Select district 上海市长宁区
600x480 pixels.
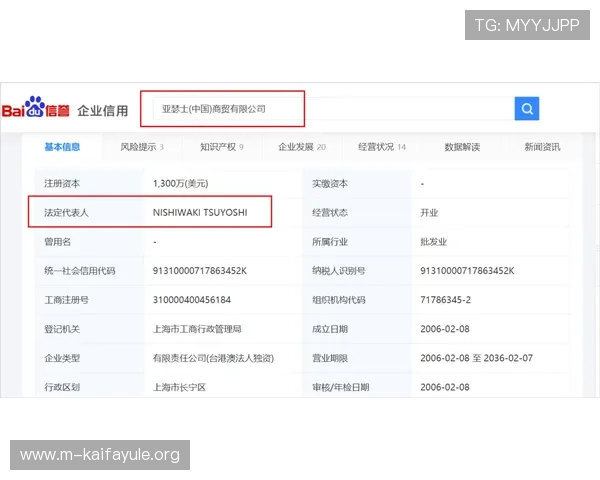point(179,387)
